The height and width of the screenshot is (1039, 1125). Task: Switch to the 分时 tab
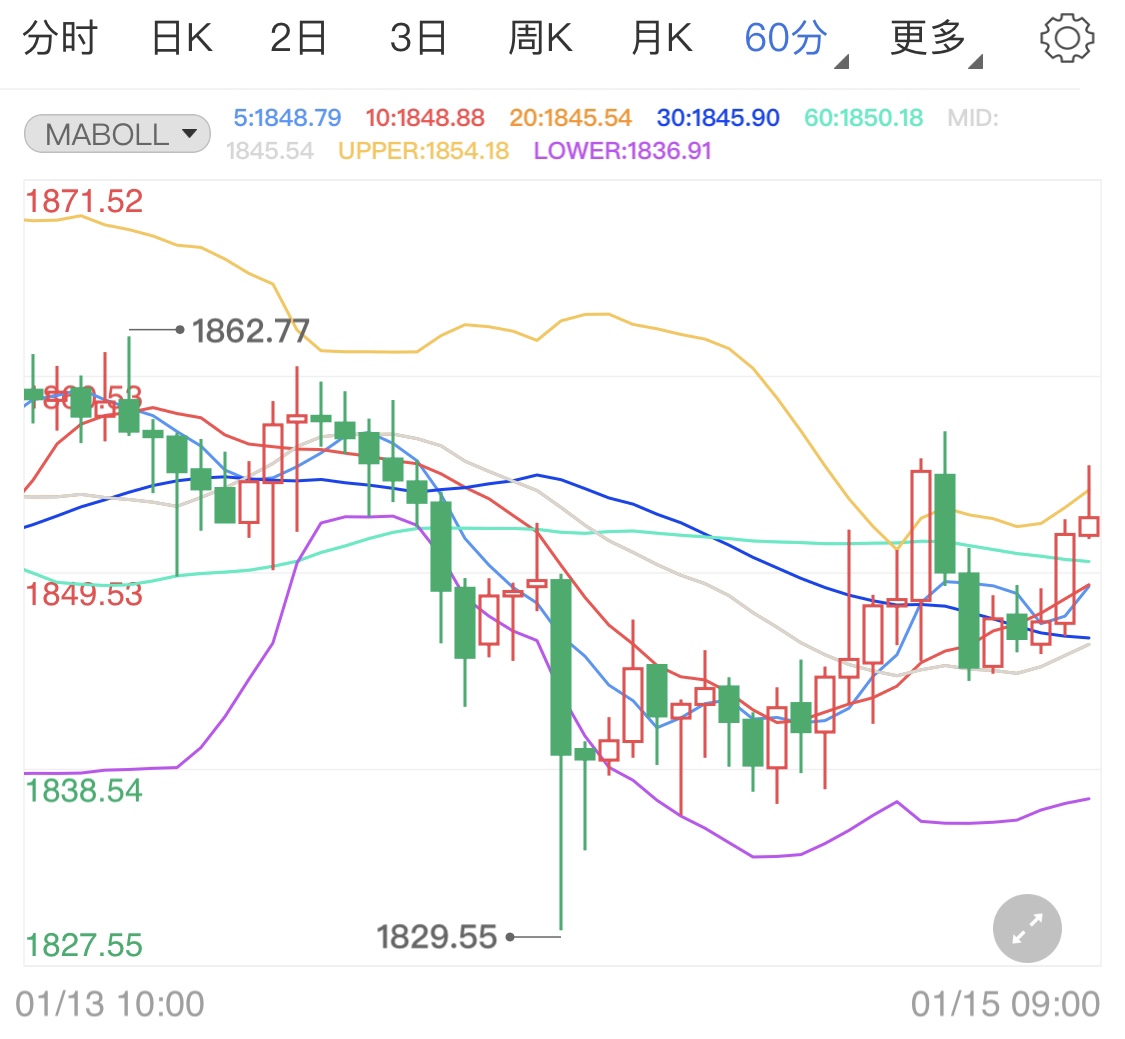pyautogui.click(x=60, y=38)
